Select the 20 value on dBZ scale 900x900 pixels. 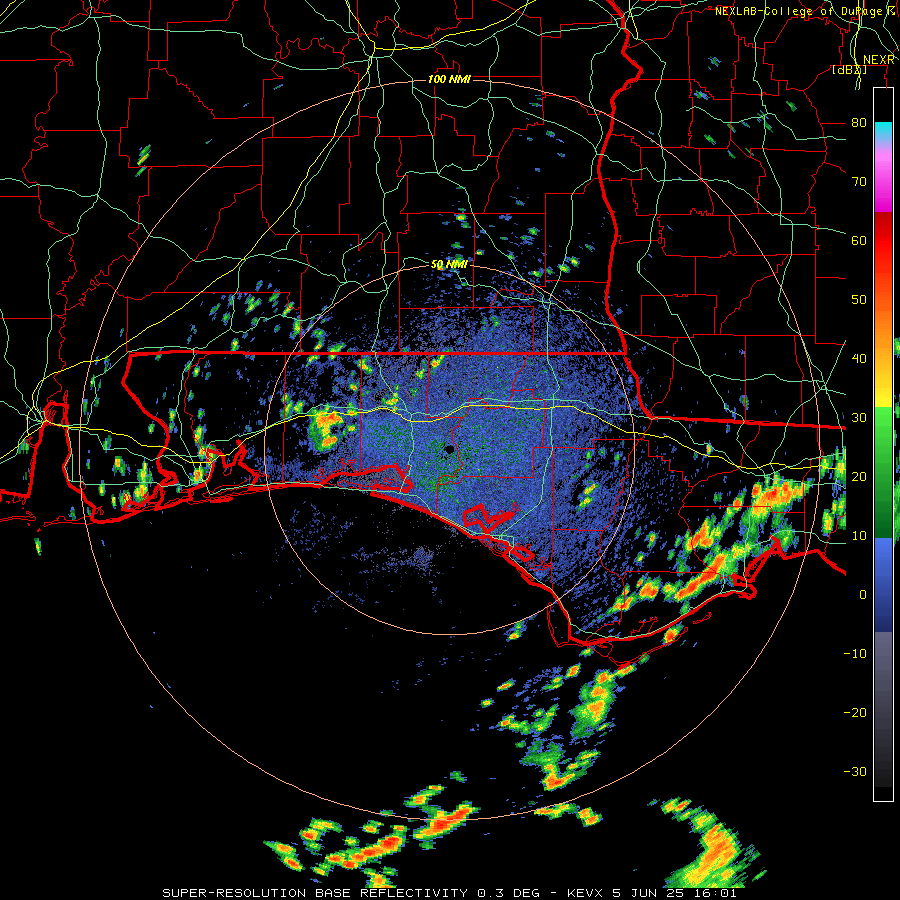(x=859, y=476)
